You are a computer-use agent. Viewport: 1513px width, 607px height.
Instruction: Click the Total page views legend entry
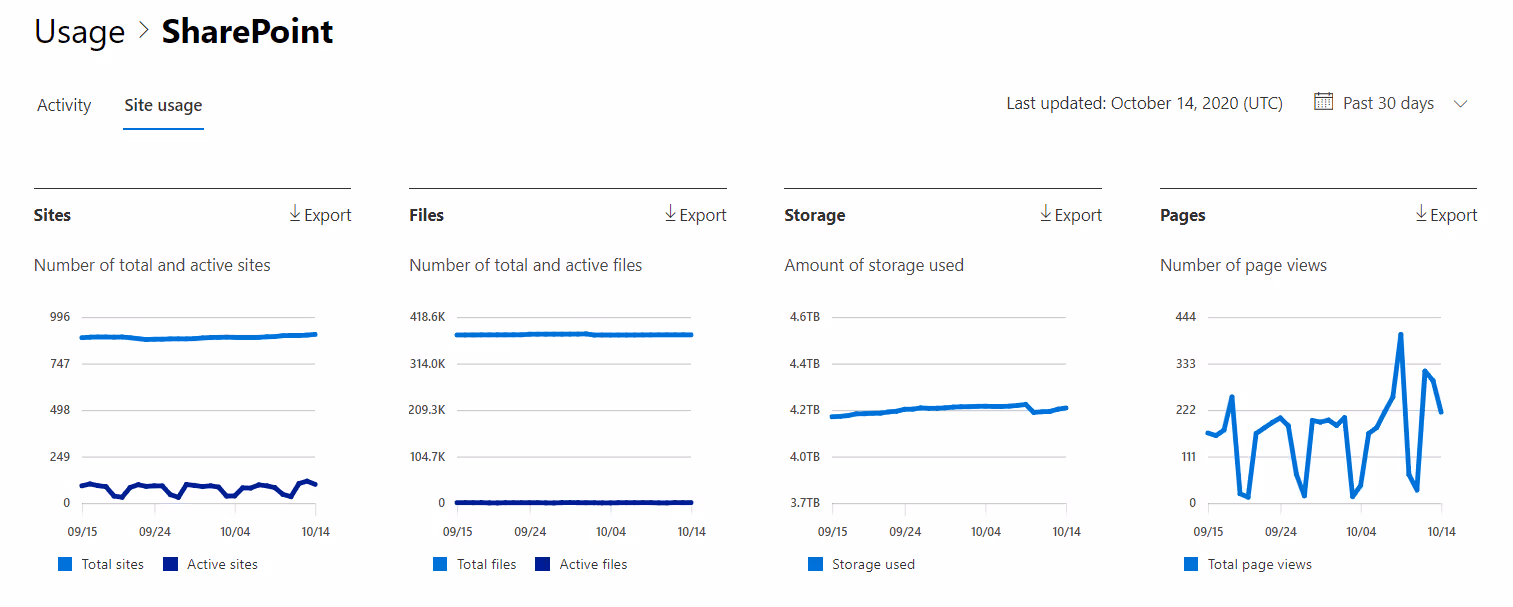click(x=1248, y=564)
